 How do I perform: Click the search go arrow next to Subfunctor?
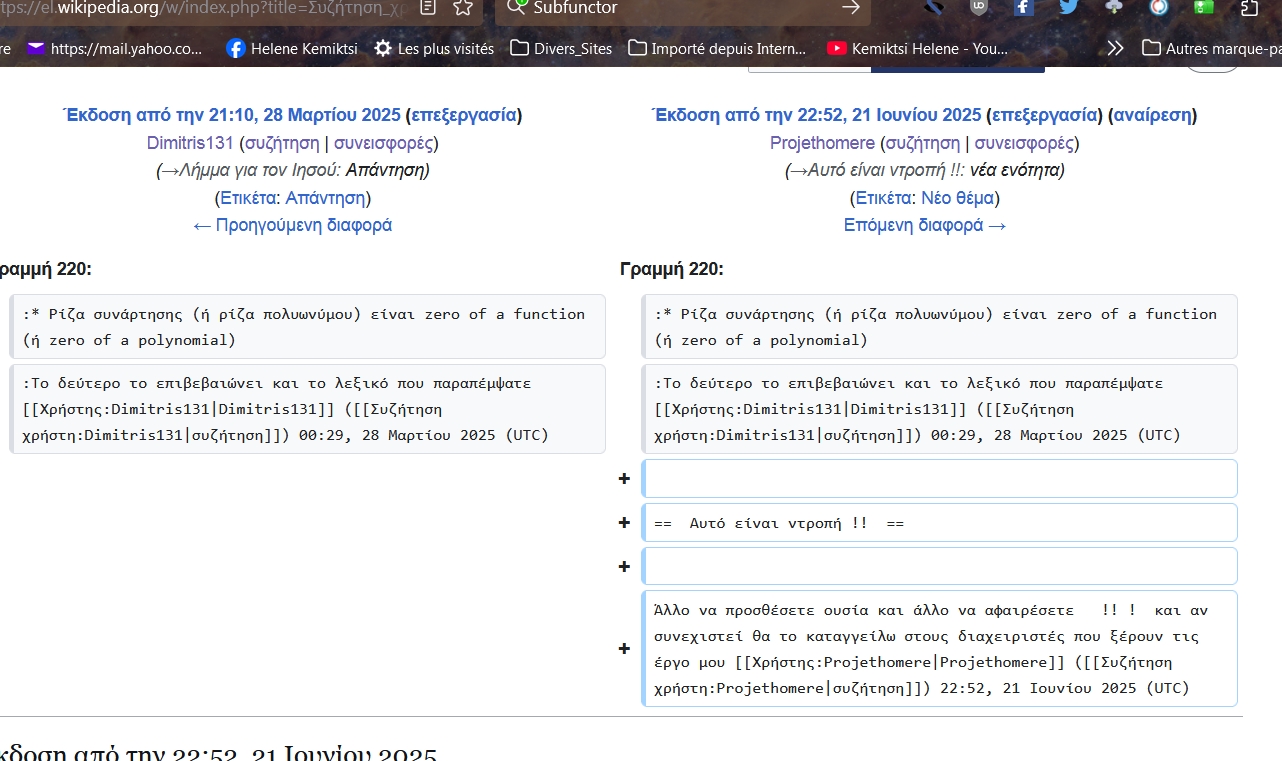tap(850, 8)
